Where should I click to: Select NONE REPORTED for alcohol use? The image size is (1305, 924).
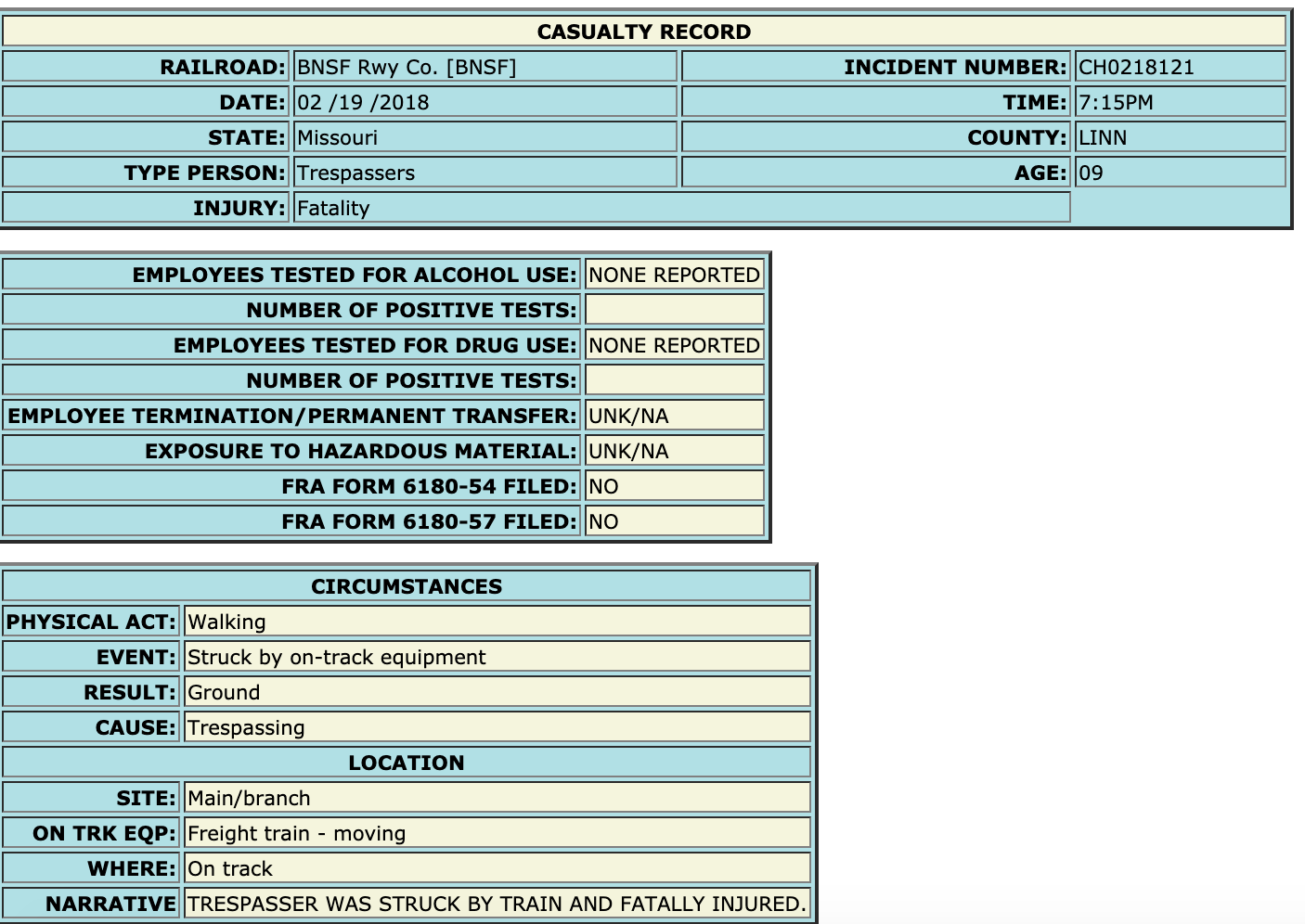pyautogui.click(x=674, y=275)
